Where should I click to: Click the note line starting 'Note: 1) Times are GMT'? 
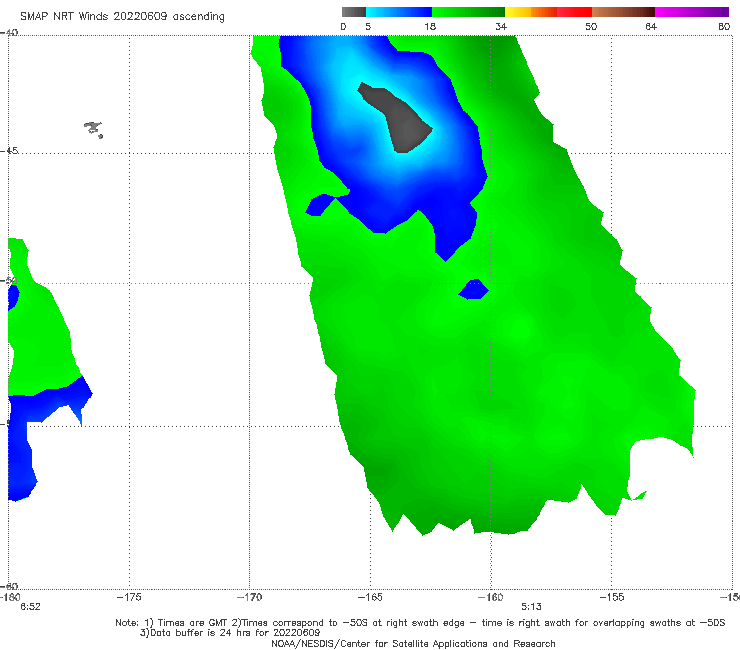(420, 623)
